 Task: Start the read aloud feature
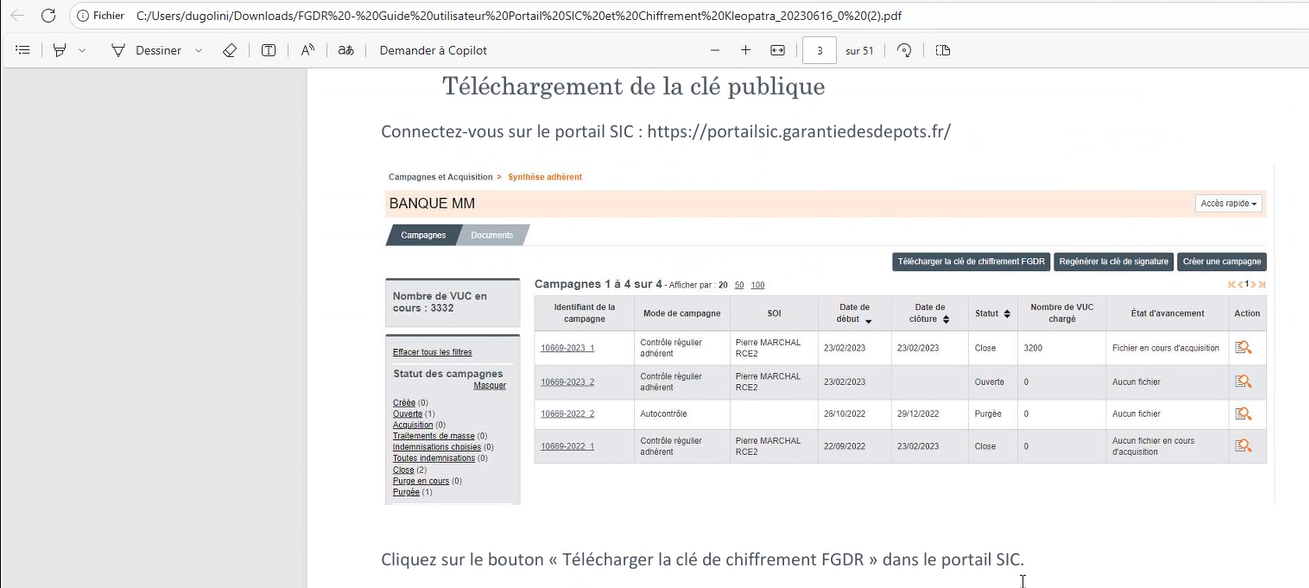click(x=308, y=50)
